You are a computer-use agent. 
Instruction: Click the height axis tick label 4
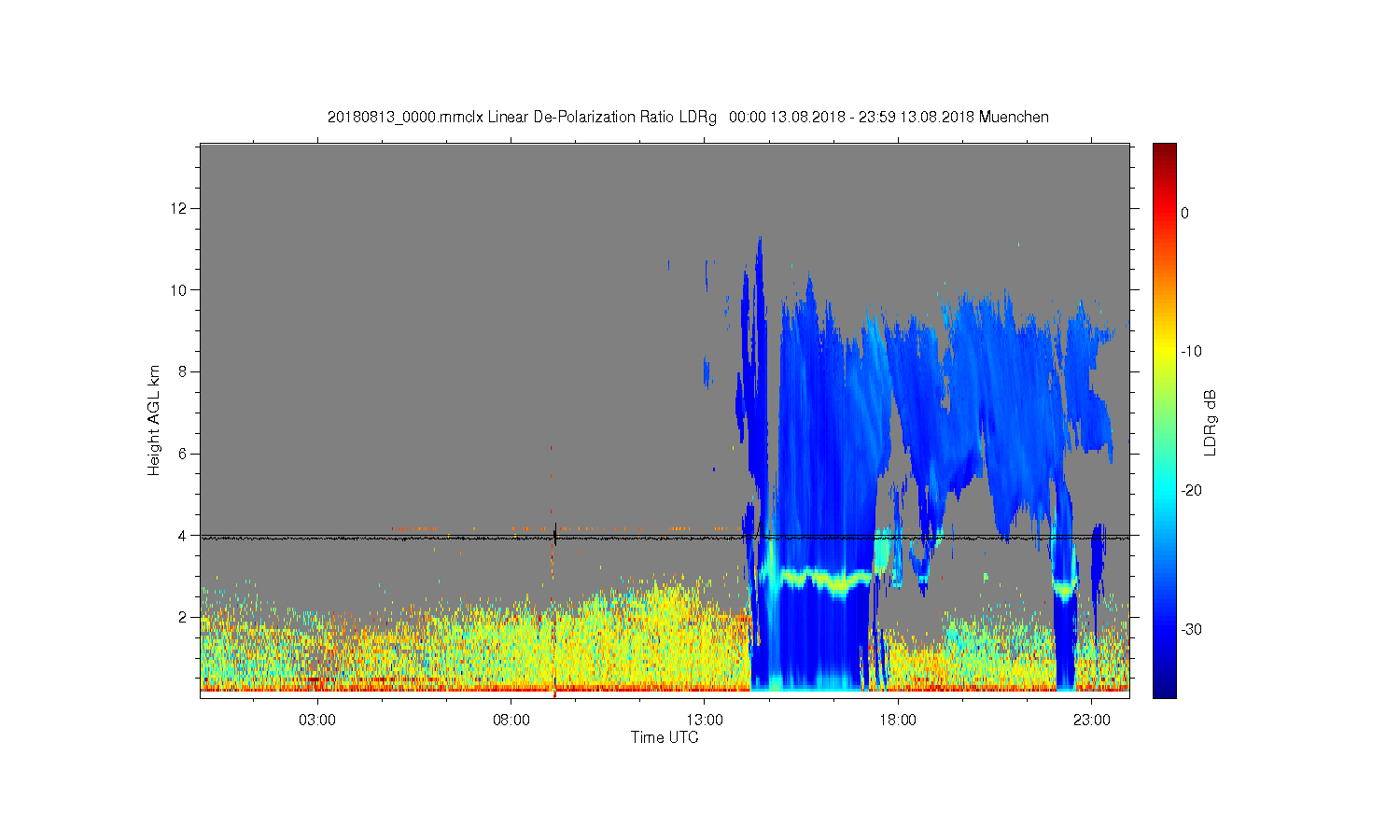click(x=185, y=536)
